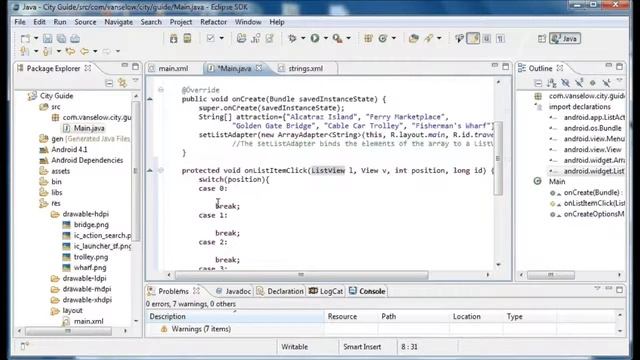This screenshot has height=360, width=640.
Task: Select wharf.png in Package Explorer
Action: point(90,268)
